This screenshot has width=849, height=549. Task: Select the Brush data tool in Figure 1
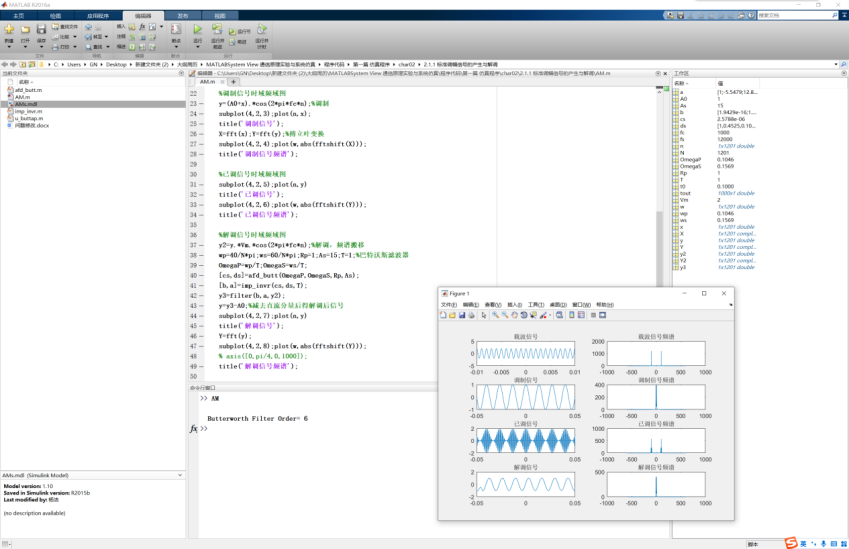pos(543,315)
